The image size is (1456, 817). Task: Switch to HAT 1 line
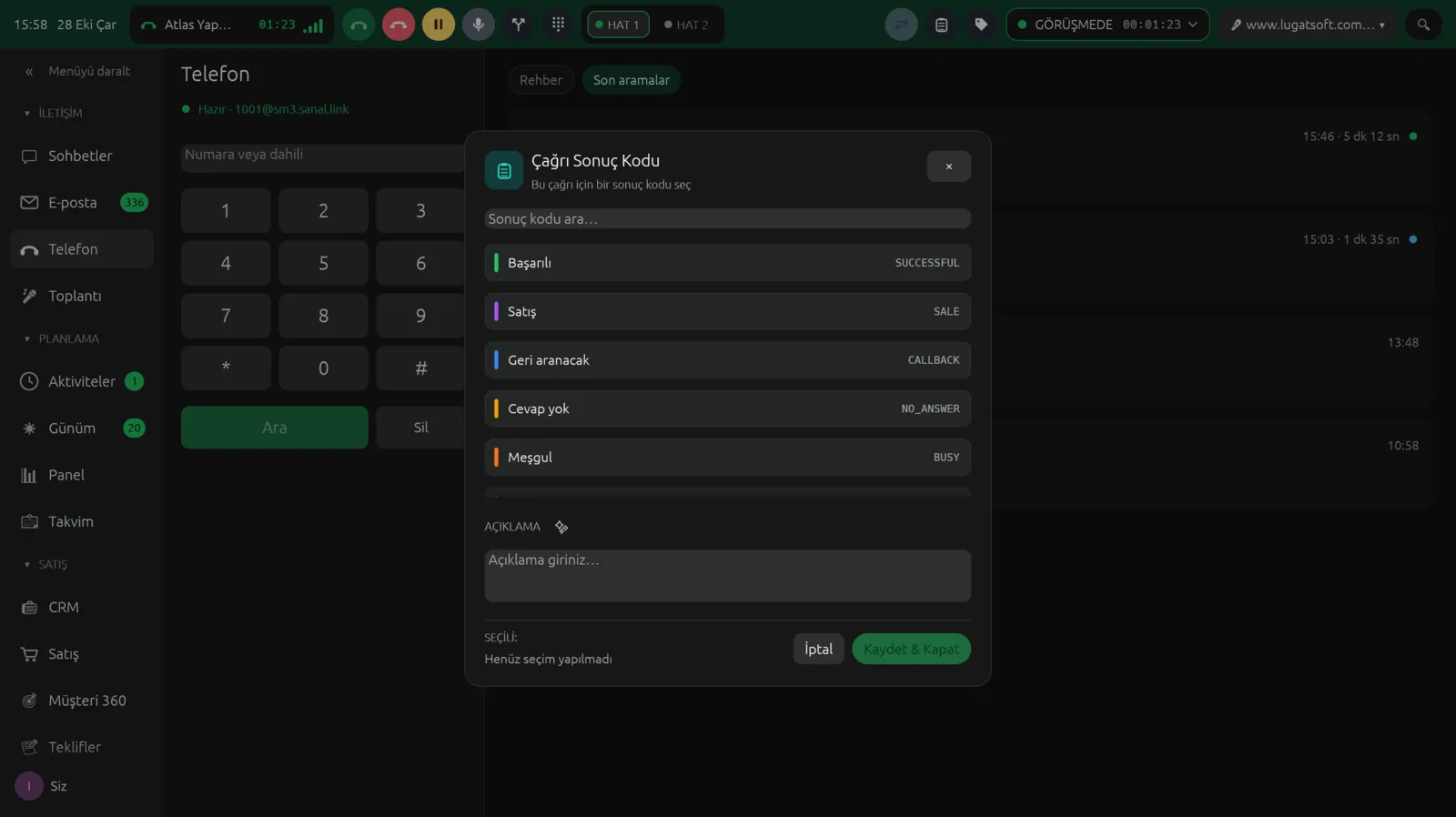click(618, 25)
